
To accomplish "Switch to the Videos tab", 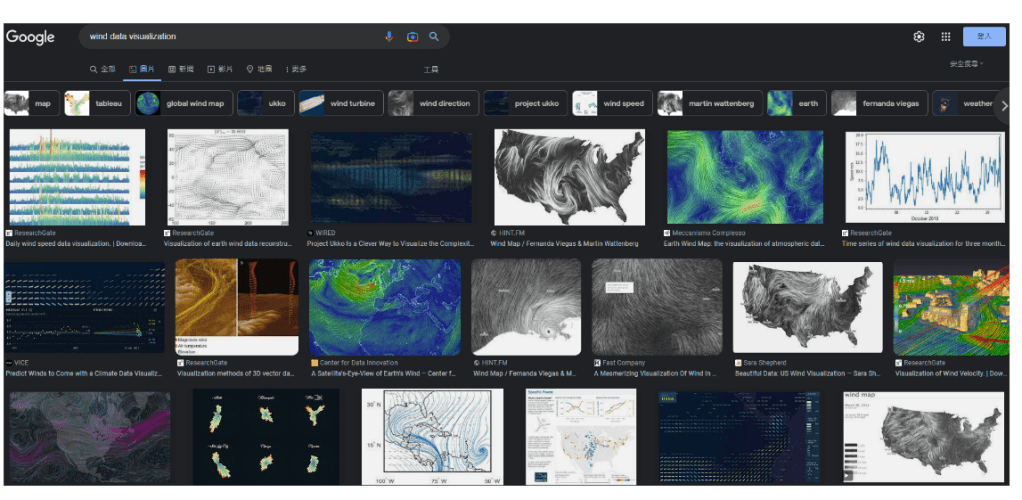I will point(221,69).
